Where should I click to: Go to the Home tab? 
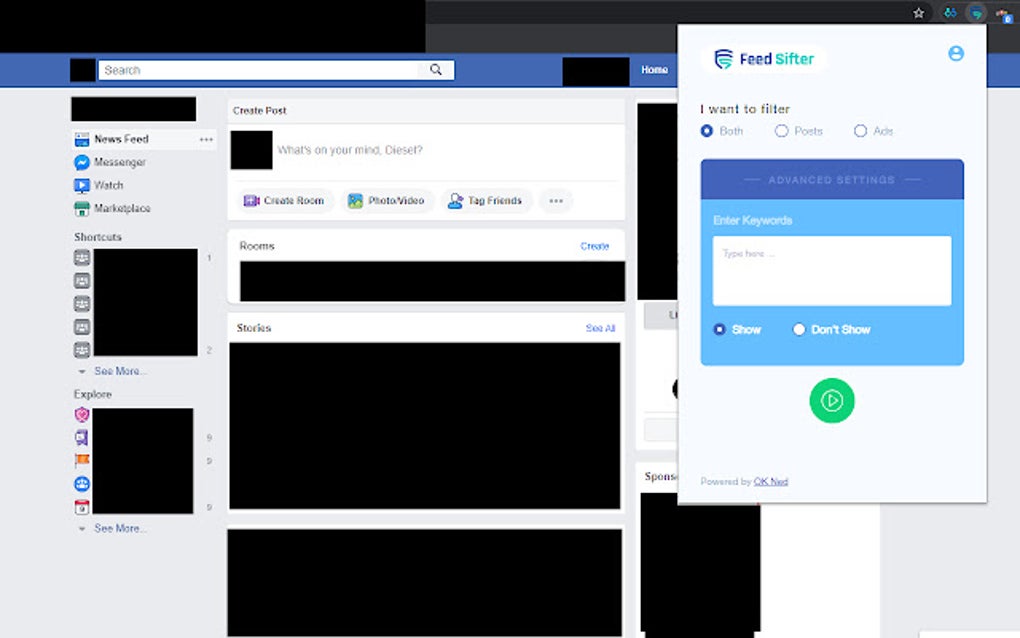[654, 70]
